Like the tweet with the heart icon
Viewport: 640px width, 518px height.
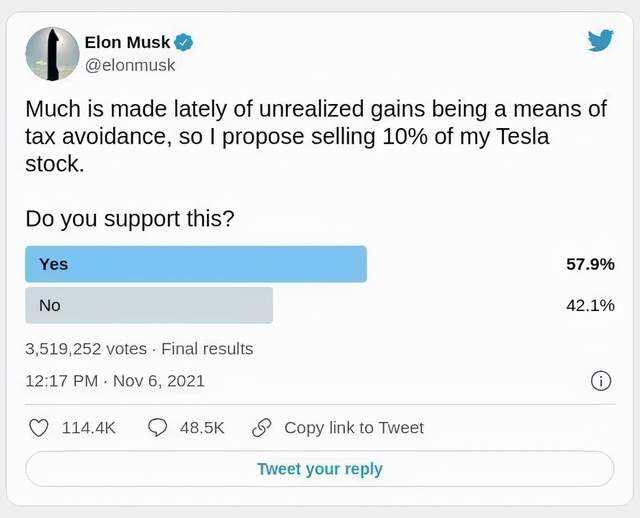pyautogui.click(x=39, y=428)
